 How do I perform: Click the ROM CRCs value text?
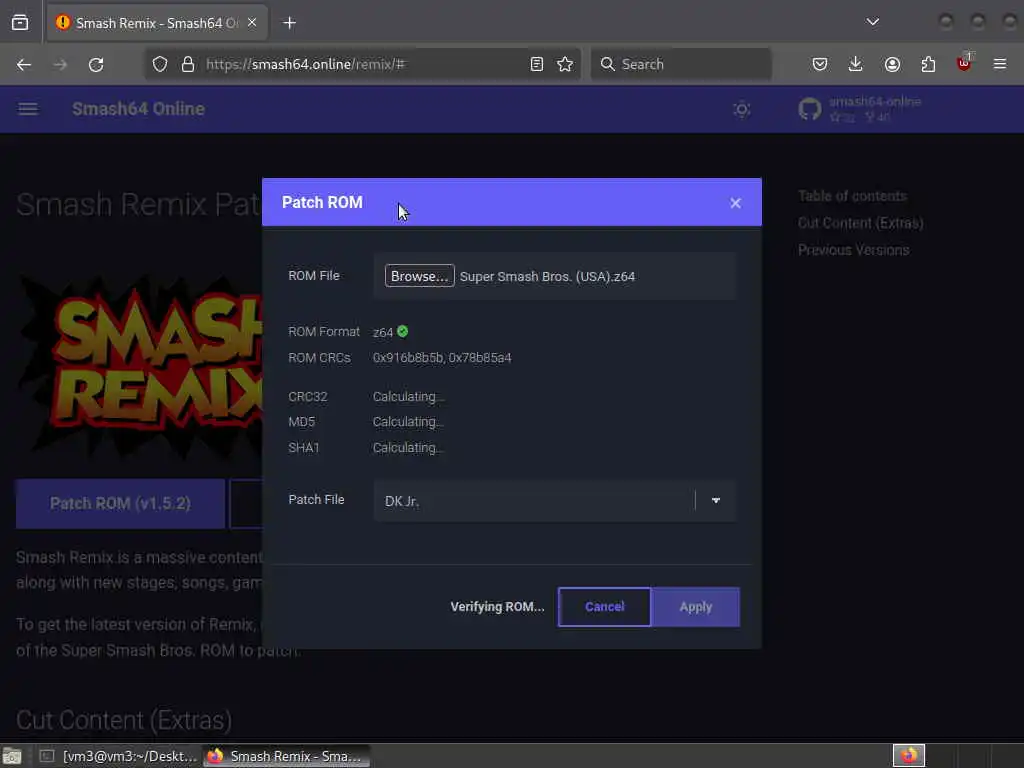coord(442,358)
